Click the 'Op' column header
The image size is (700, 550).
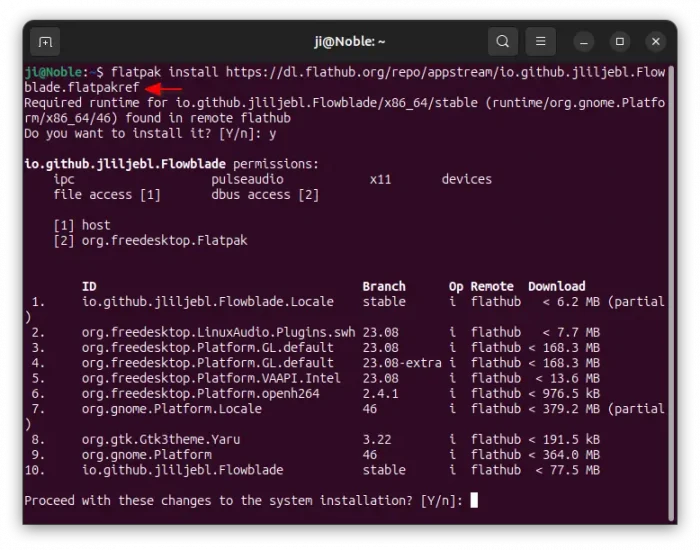(456, 287)
